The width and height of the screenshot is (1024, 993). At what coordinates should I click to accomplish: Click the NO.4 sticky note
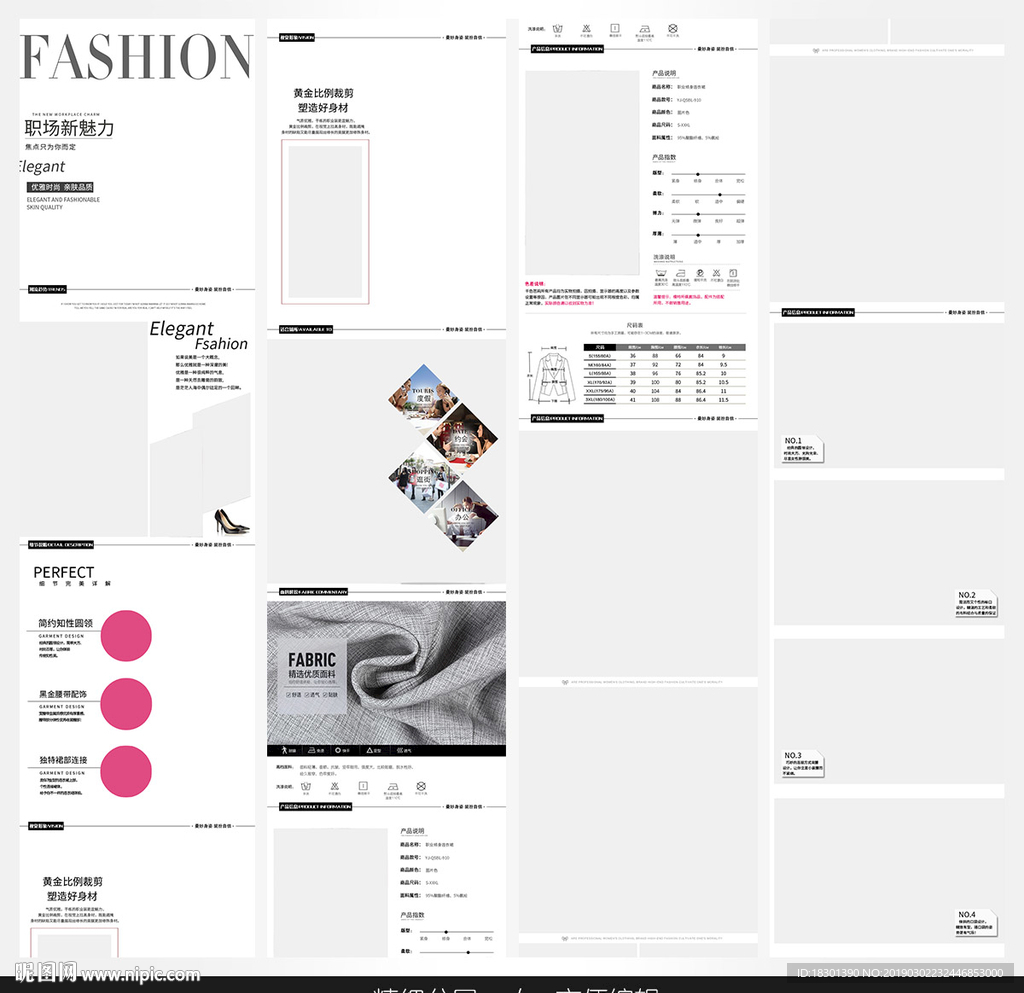(976, 922)
